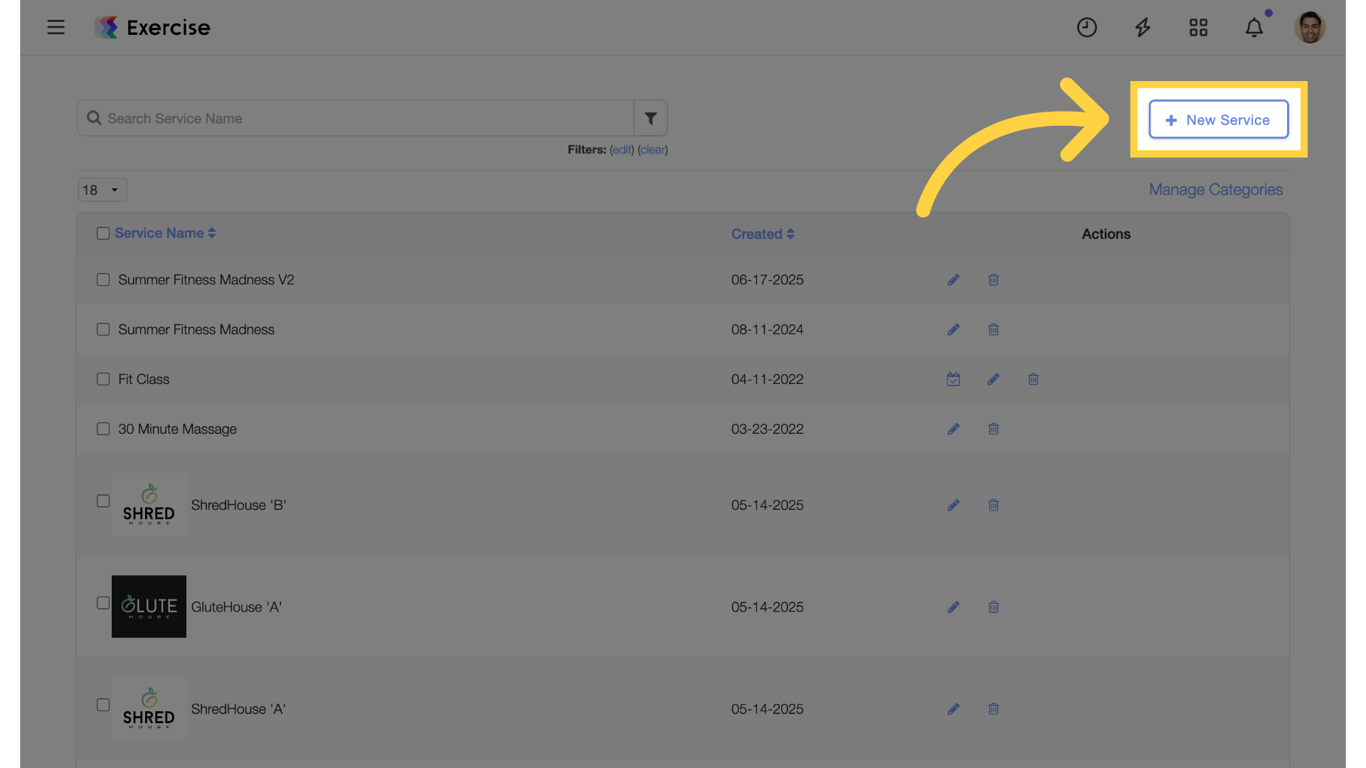Sort the table by Created date
The height and width of the screenshot is (768, 1366).
[763, 234]
